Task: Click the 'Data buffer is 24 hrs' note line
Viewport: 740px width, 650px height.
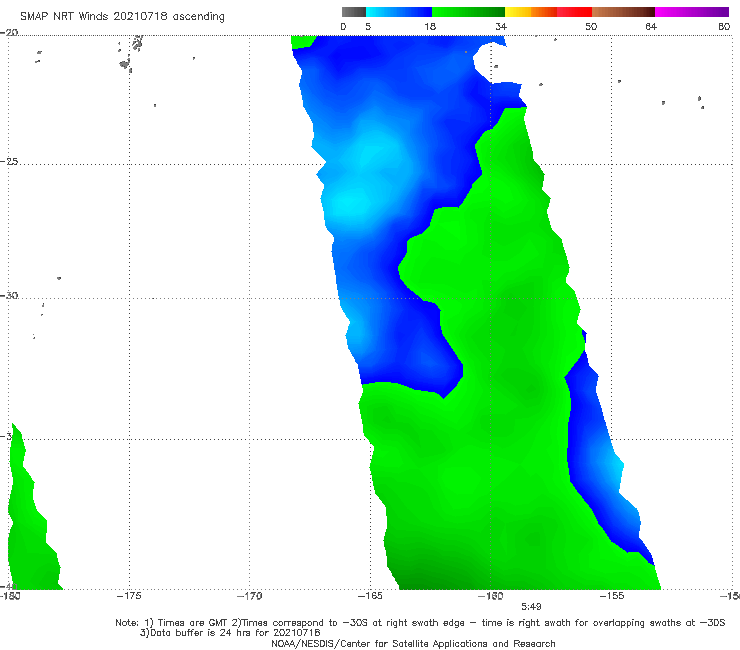Action: coord(230,633)
